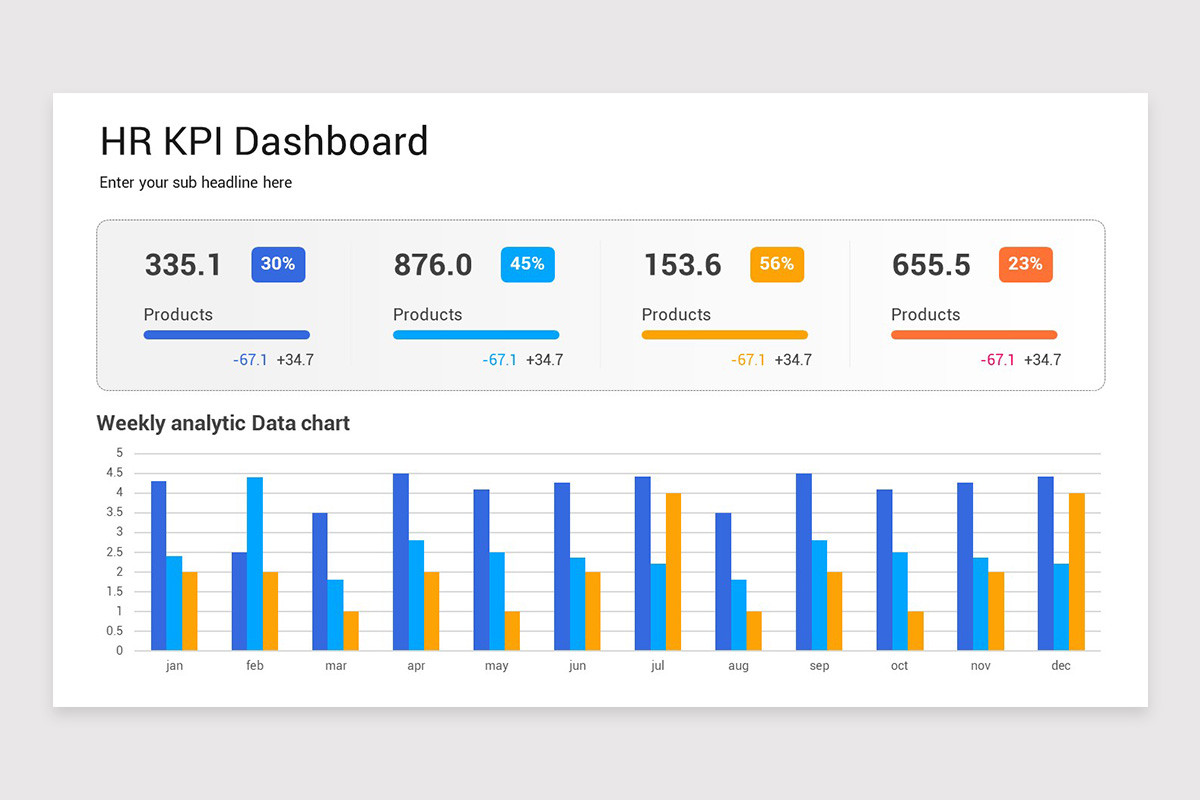Select the jul axis label
Image resolution: width=1200 pixels, height=800 pixels.
(x=657, y=665)
